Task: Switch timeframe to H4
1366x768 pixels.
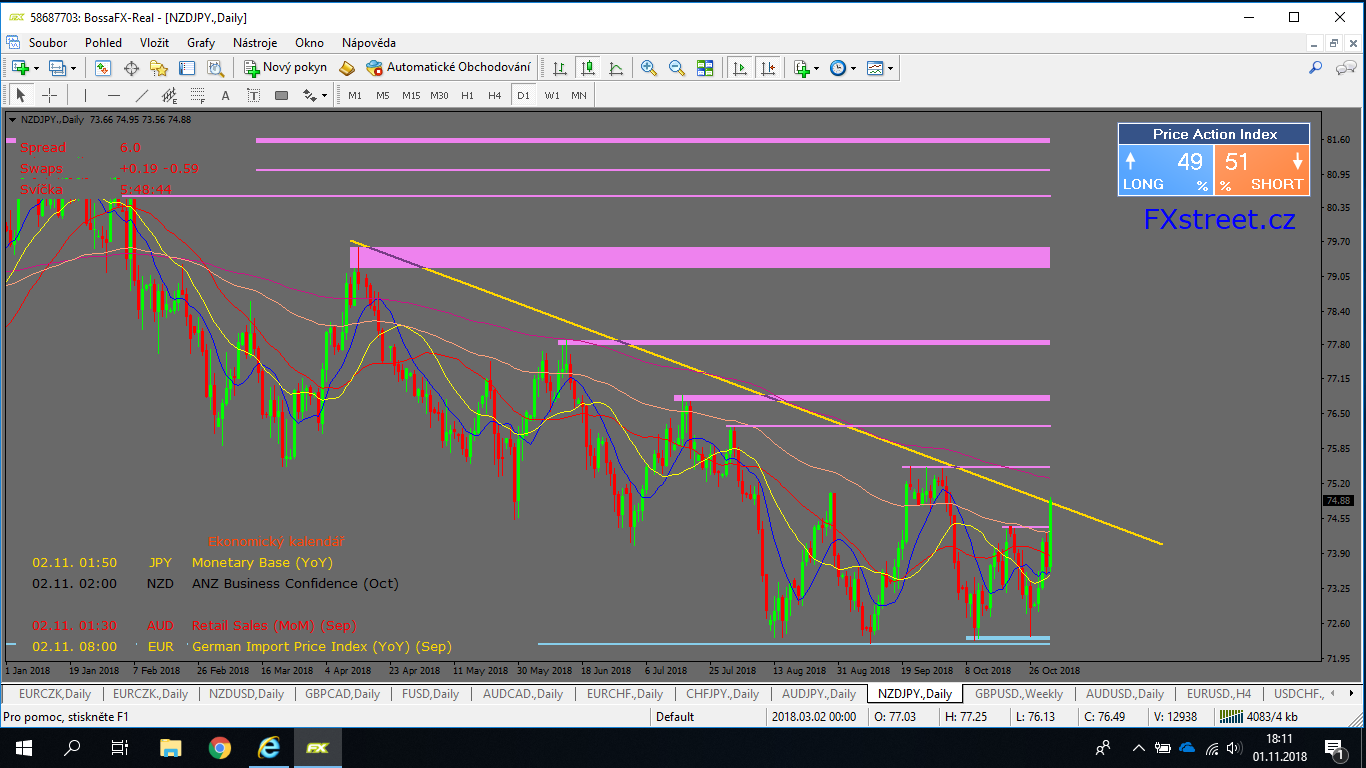Action: coord(495,95)
